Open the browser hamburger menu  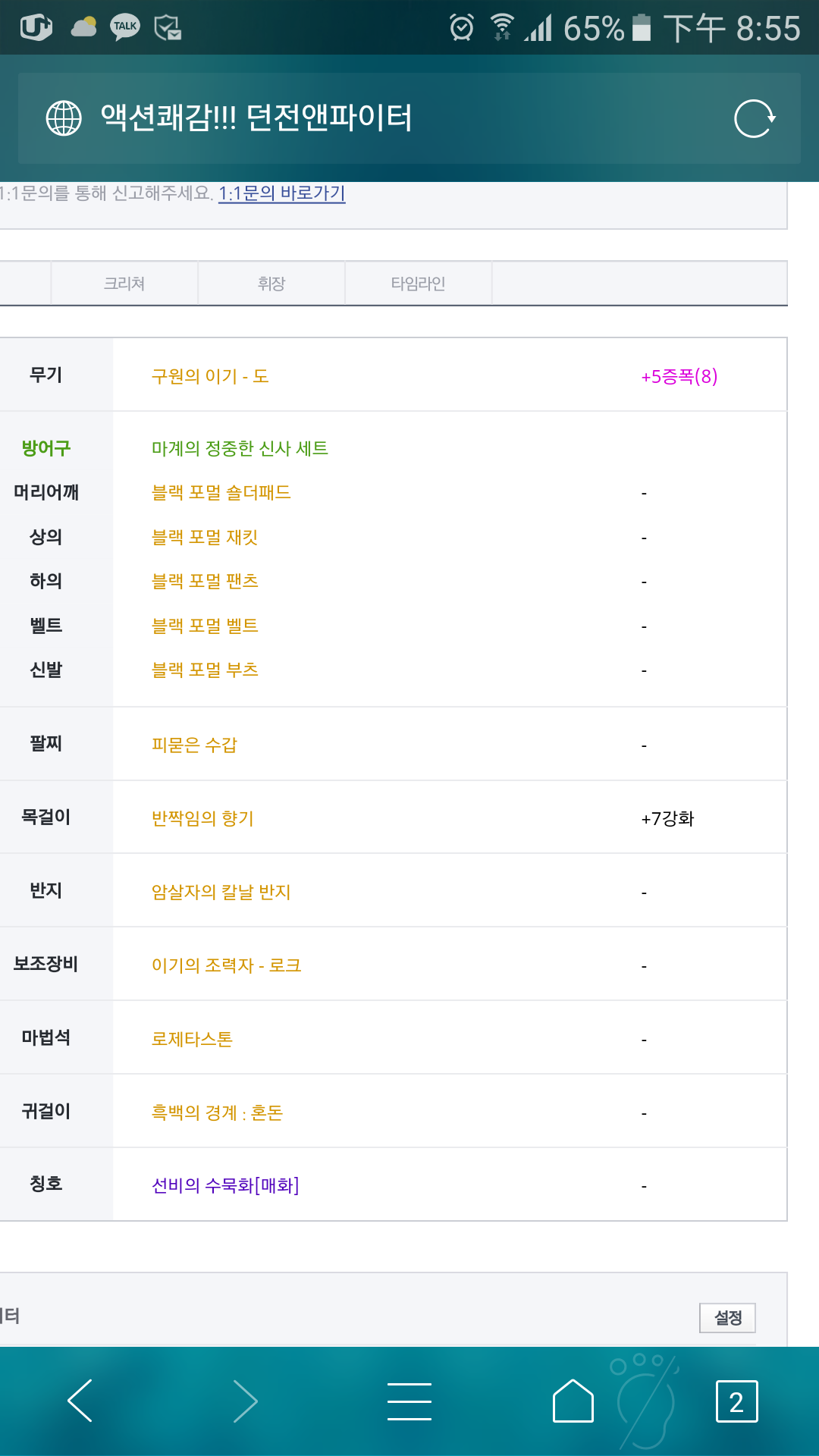(x=409, y=1401)
